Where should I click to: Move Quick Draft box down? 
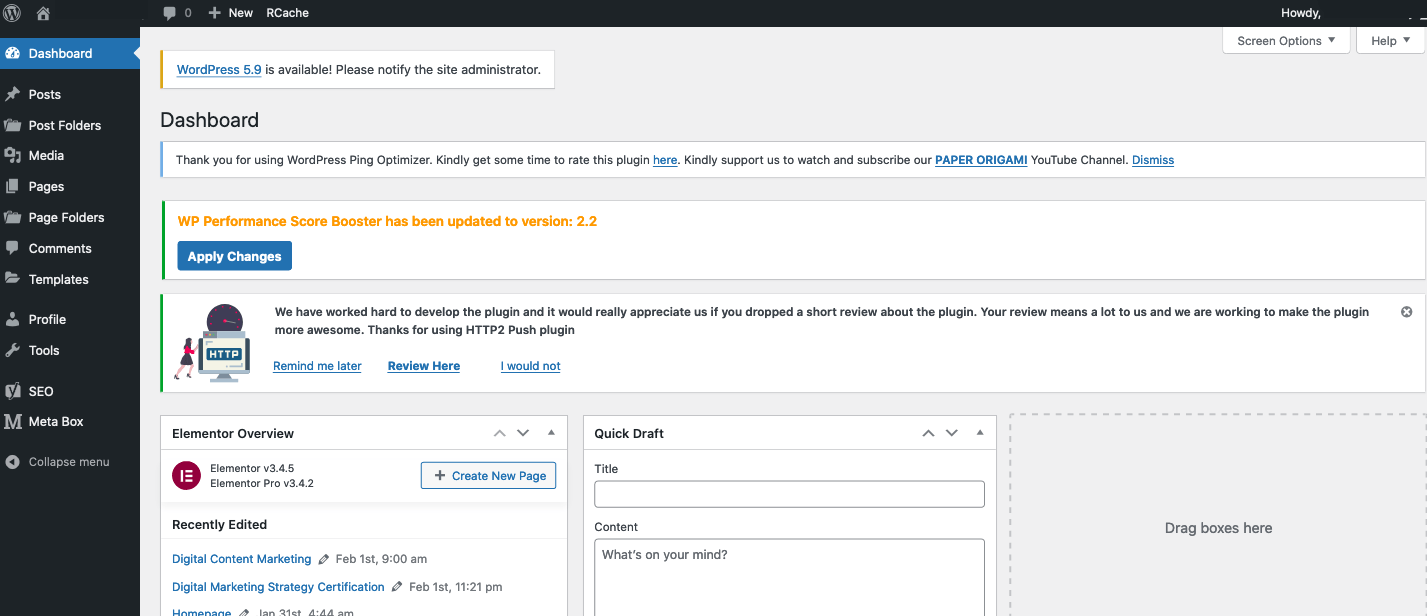(x=952, y=433)
